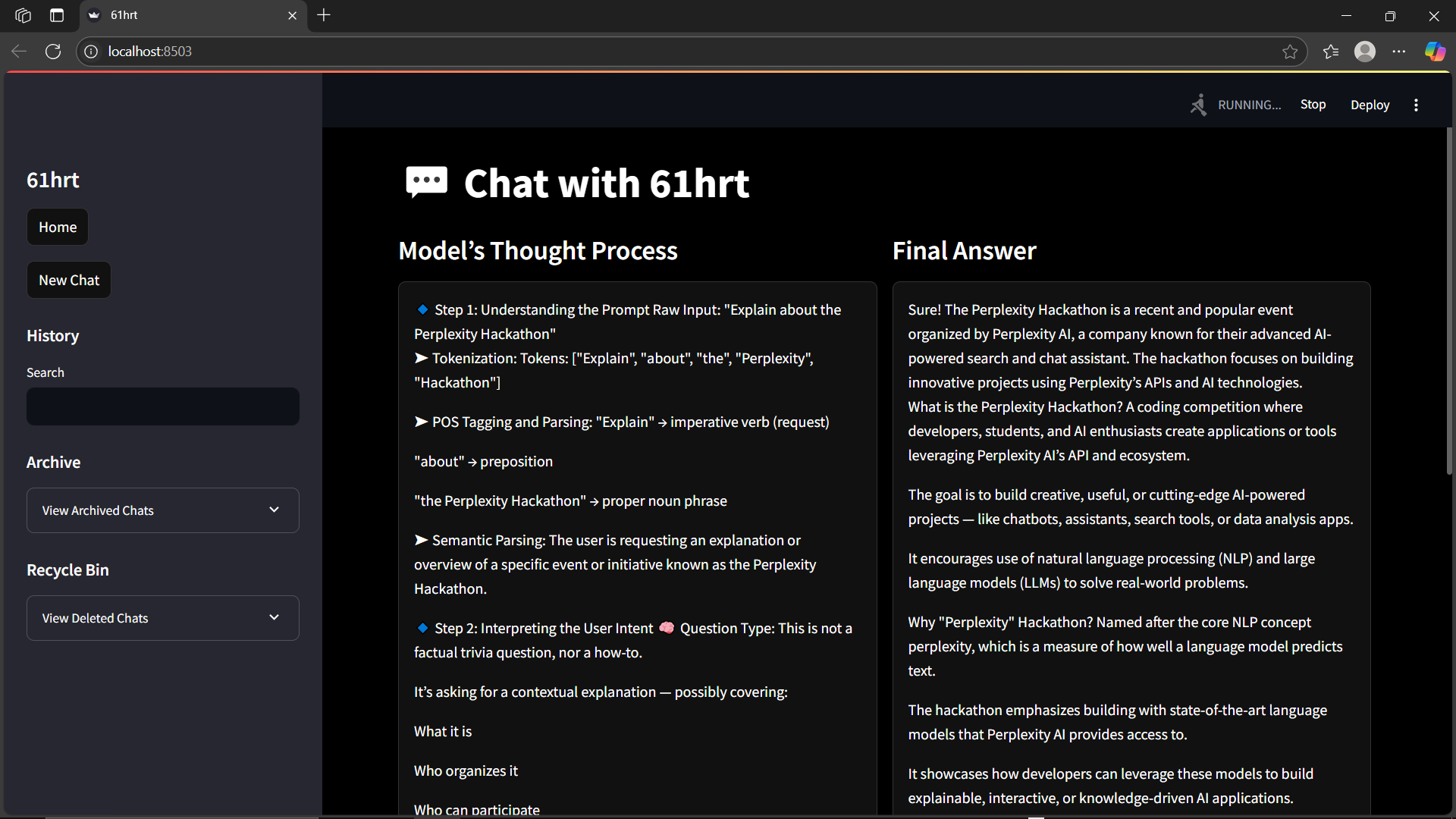Expand the View Deleted Chats dropdown
This screenshot has height=819, width=1456.
click(x=163, y=618)
